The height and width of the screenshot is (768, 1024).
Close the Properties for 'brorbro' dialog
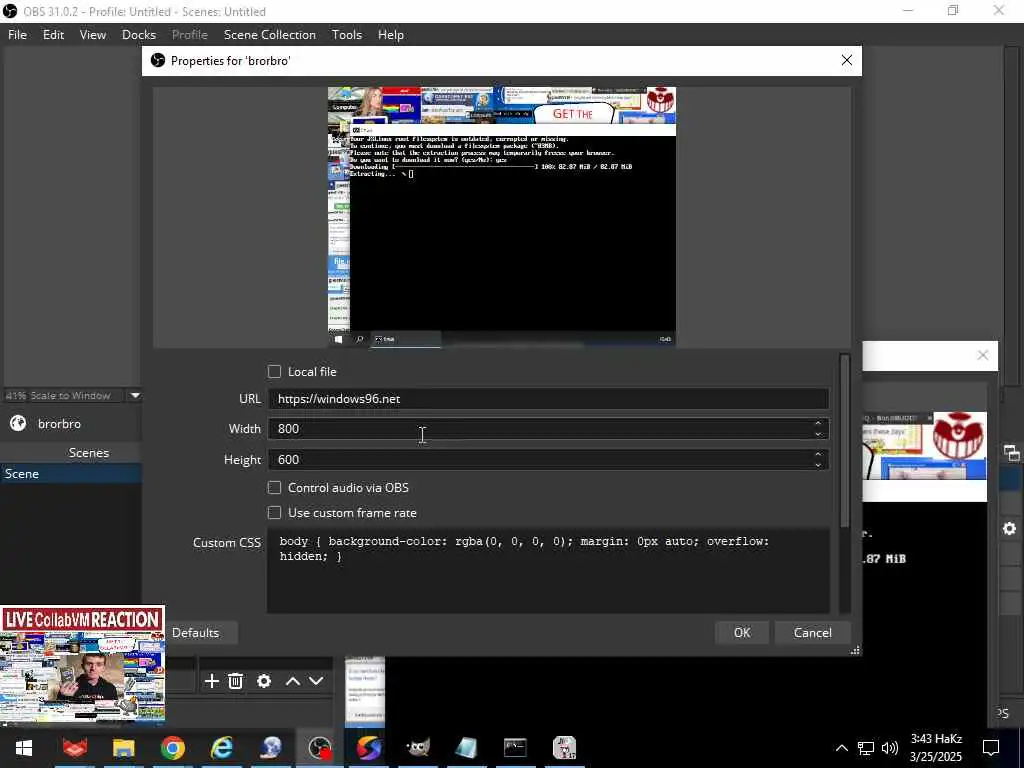click(846, 60)
